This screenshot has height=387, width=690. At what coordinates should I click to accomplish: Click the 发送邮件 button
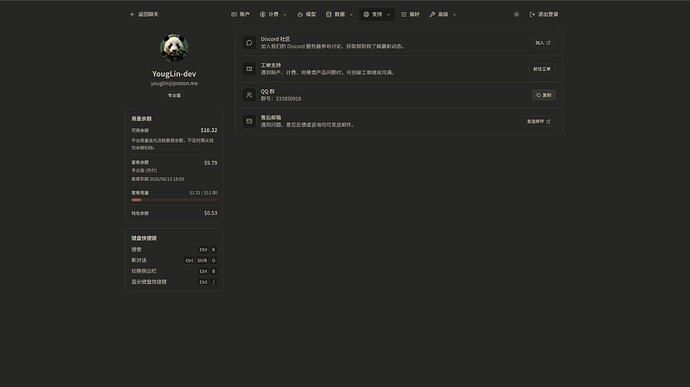point(539,121)
